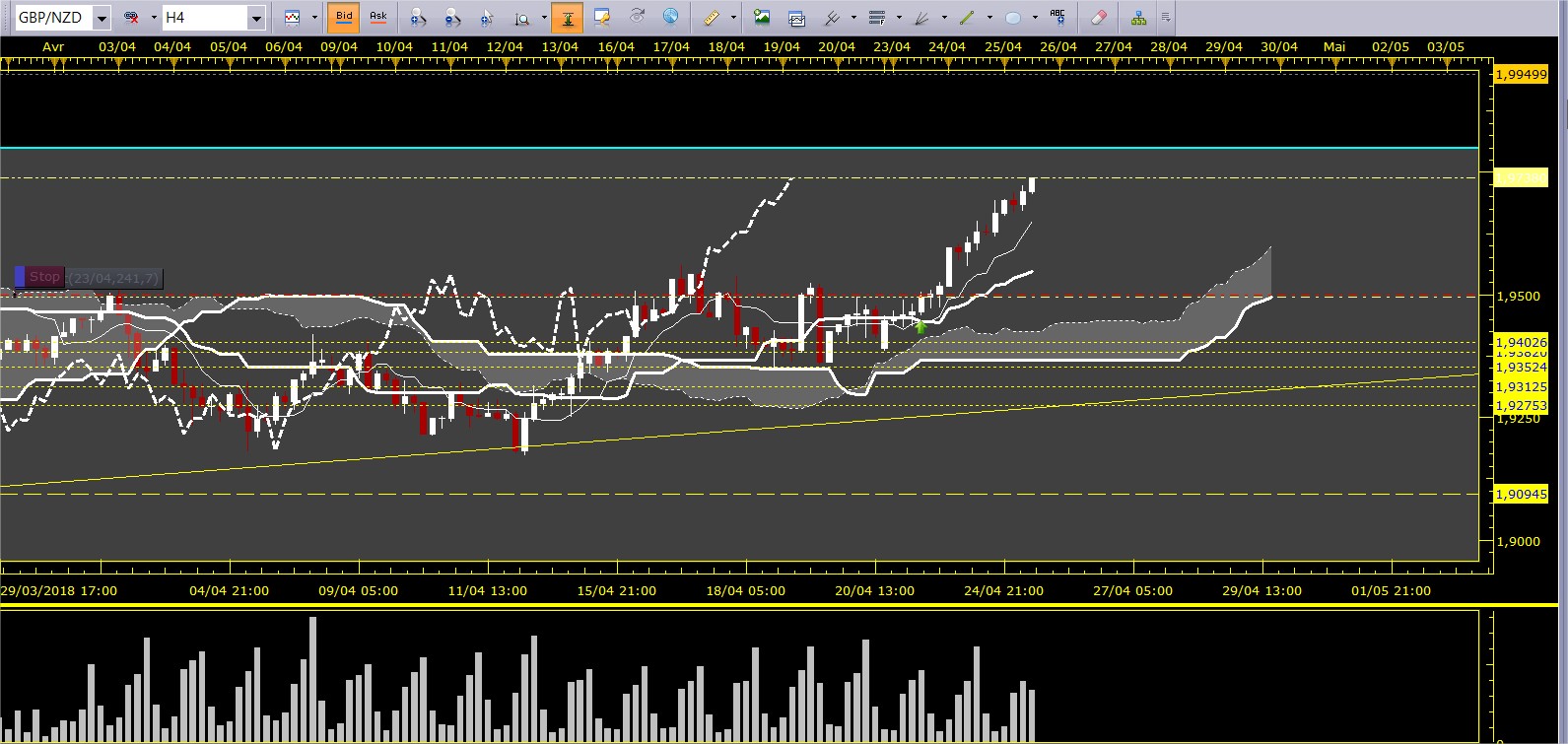Click the remove-link chain icon
The image size is (1568, 744).
tap(132, 17)
